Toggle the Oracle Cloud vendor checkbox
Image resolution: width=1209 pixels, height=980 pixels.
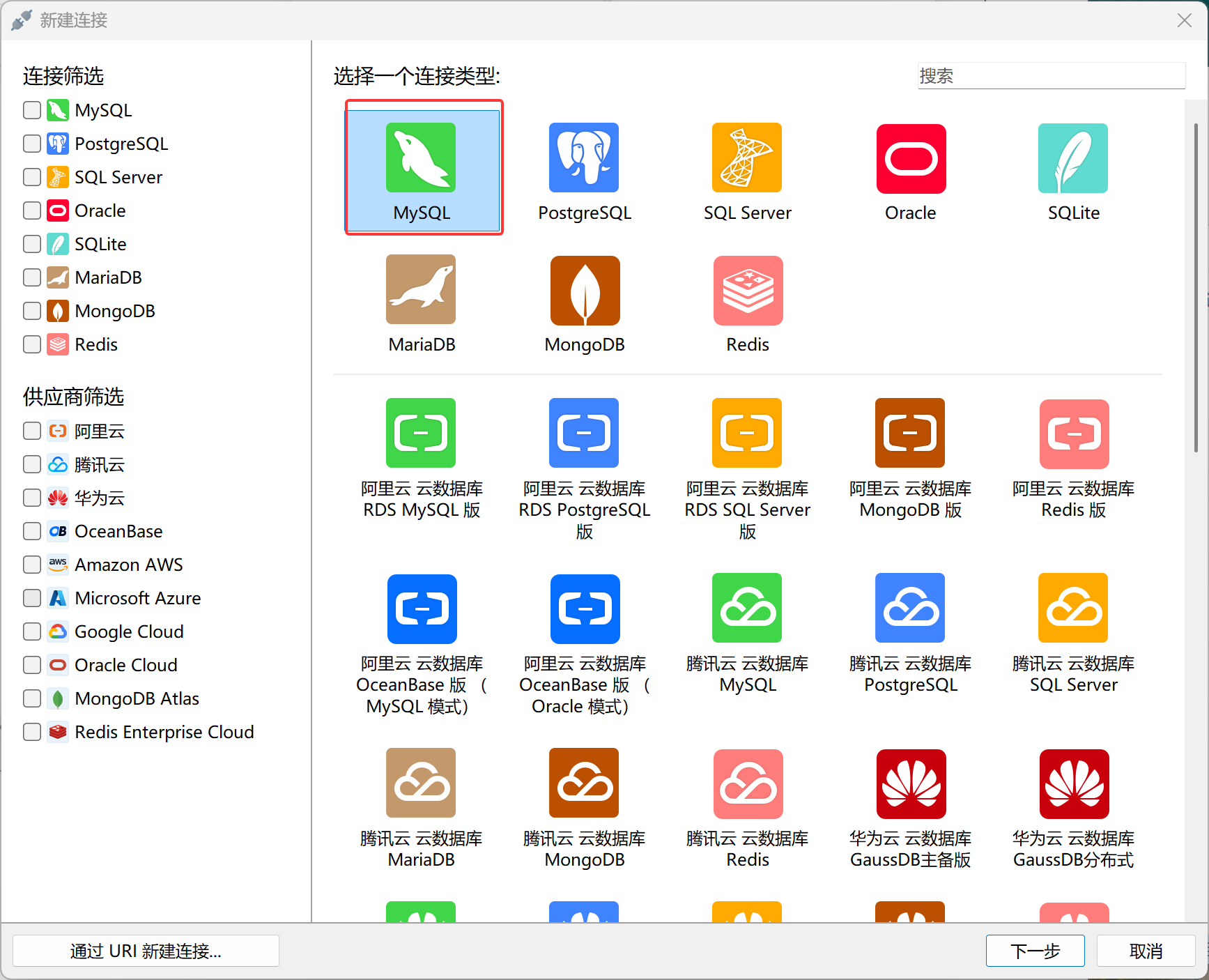point(32,665)
